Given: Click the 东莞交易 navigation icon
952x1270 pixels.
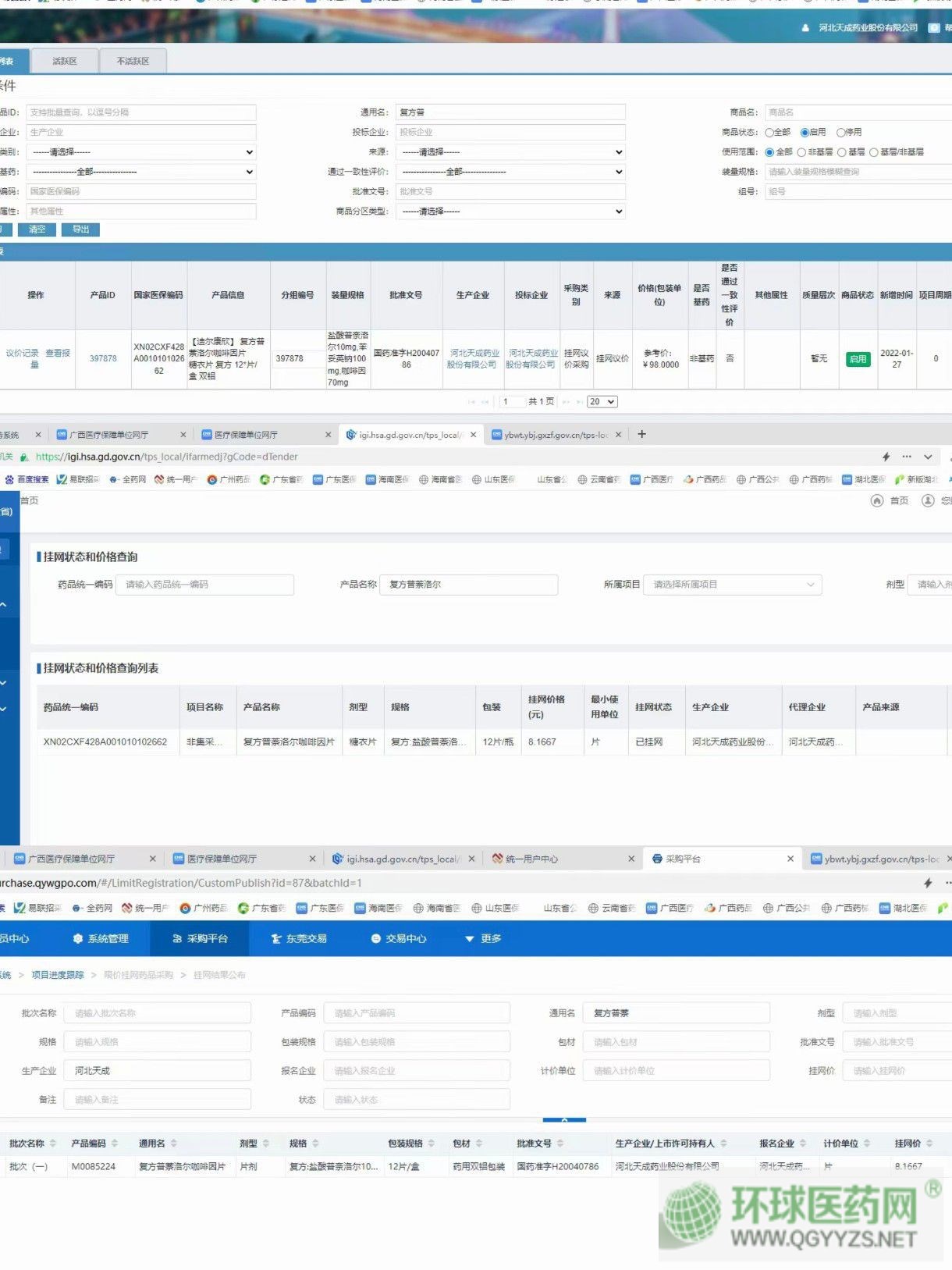Looking at the screenshot, I should pos(276,938).
